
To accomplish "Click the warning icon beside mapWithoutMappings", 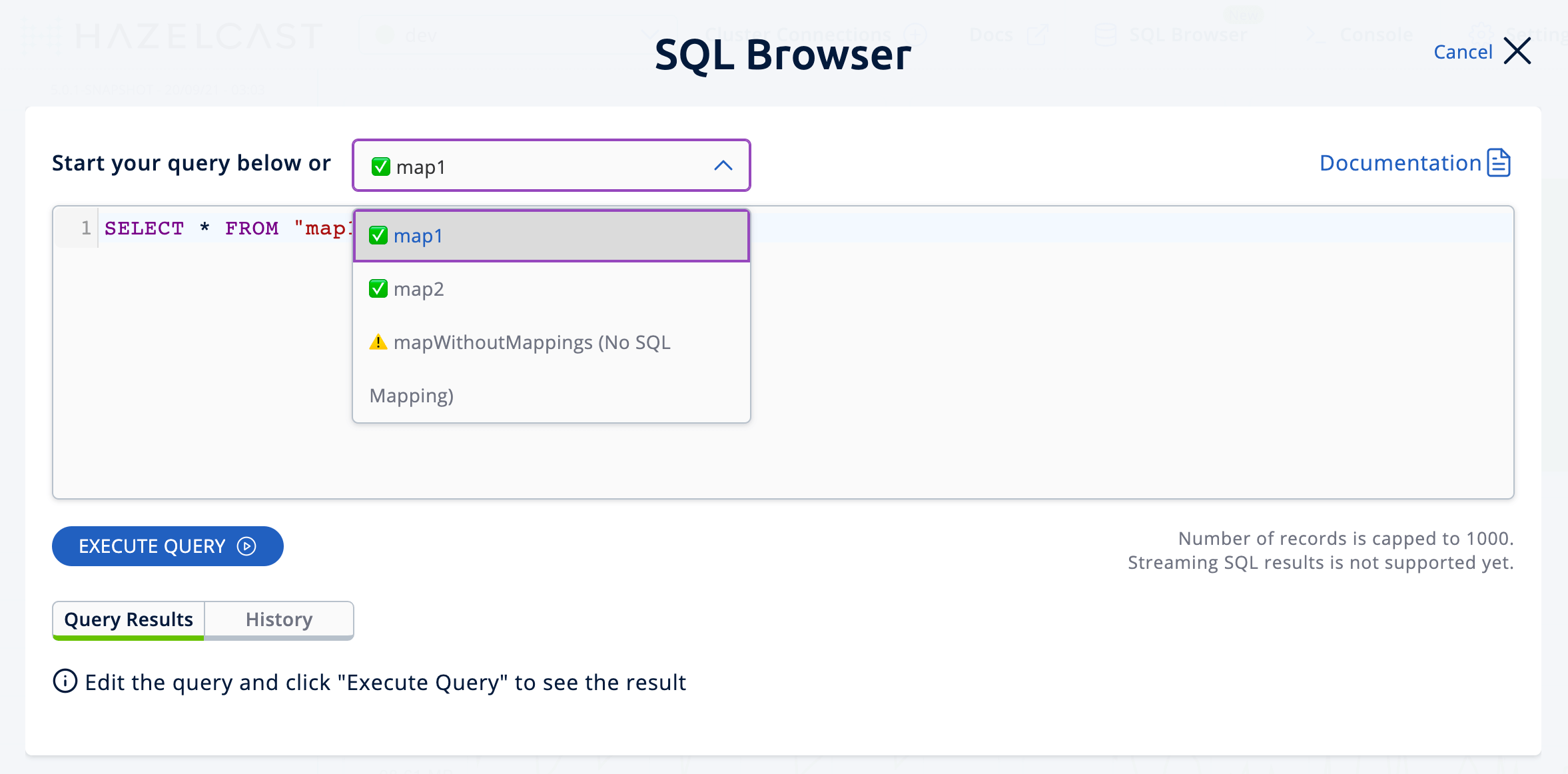I will 378,342.
